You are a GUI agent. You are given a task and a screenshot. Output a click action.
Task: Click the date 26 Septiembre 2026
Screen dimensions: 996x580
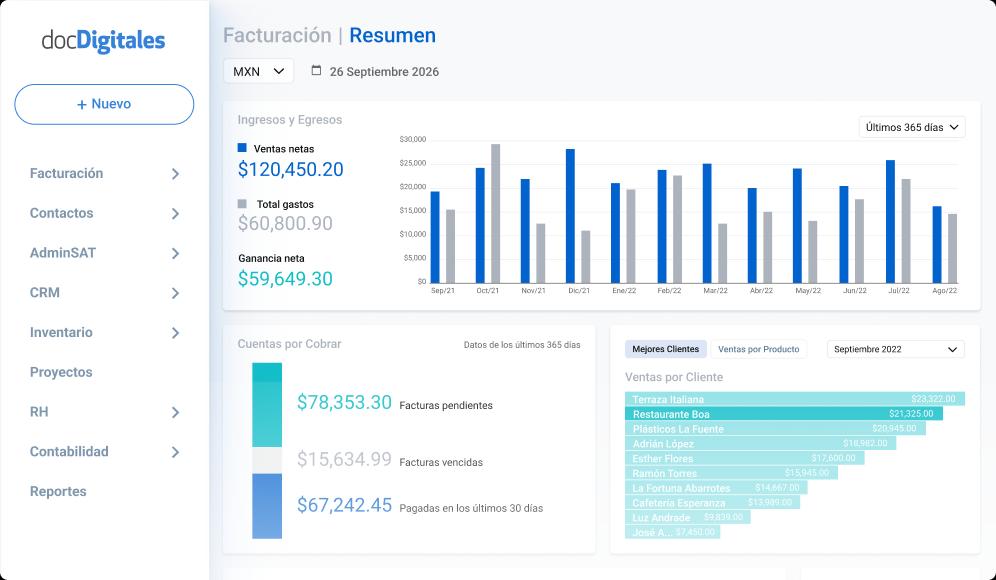[x=384, y=72]
